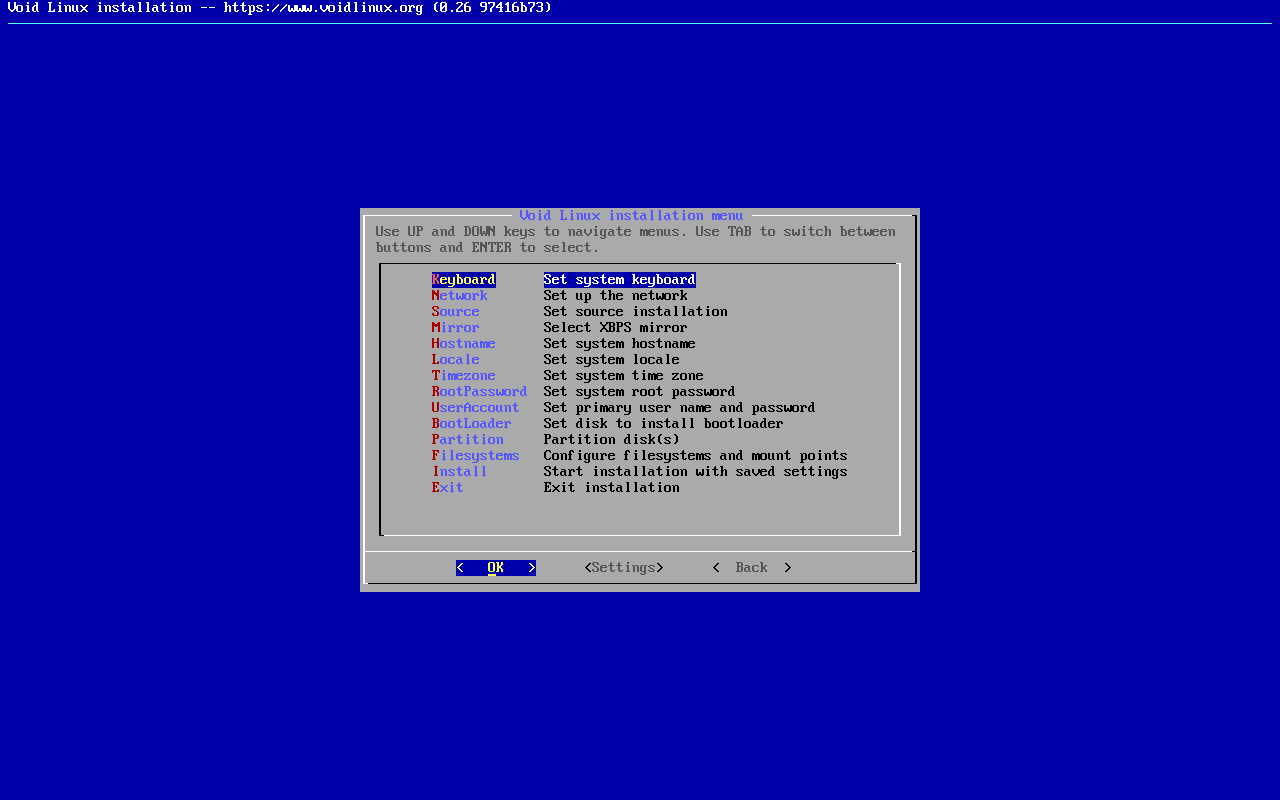Pick the Hostname menu item
1280x800 pixels.
463,344
